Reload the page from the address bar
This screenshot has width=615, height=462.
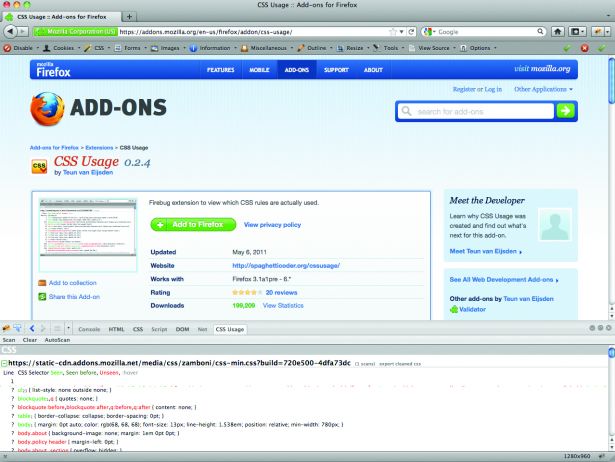[x=411, y=32]
